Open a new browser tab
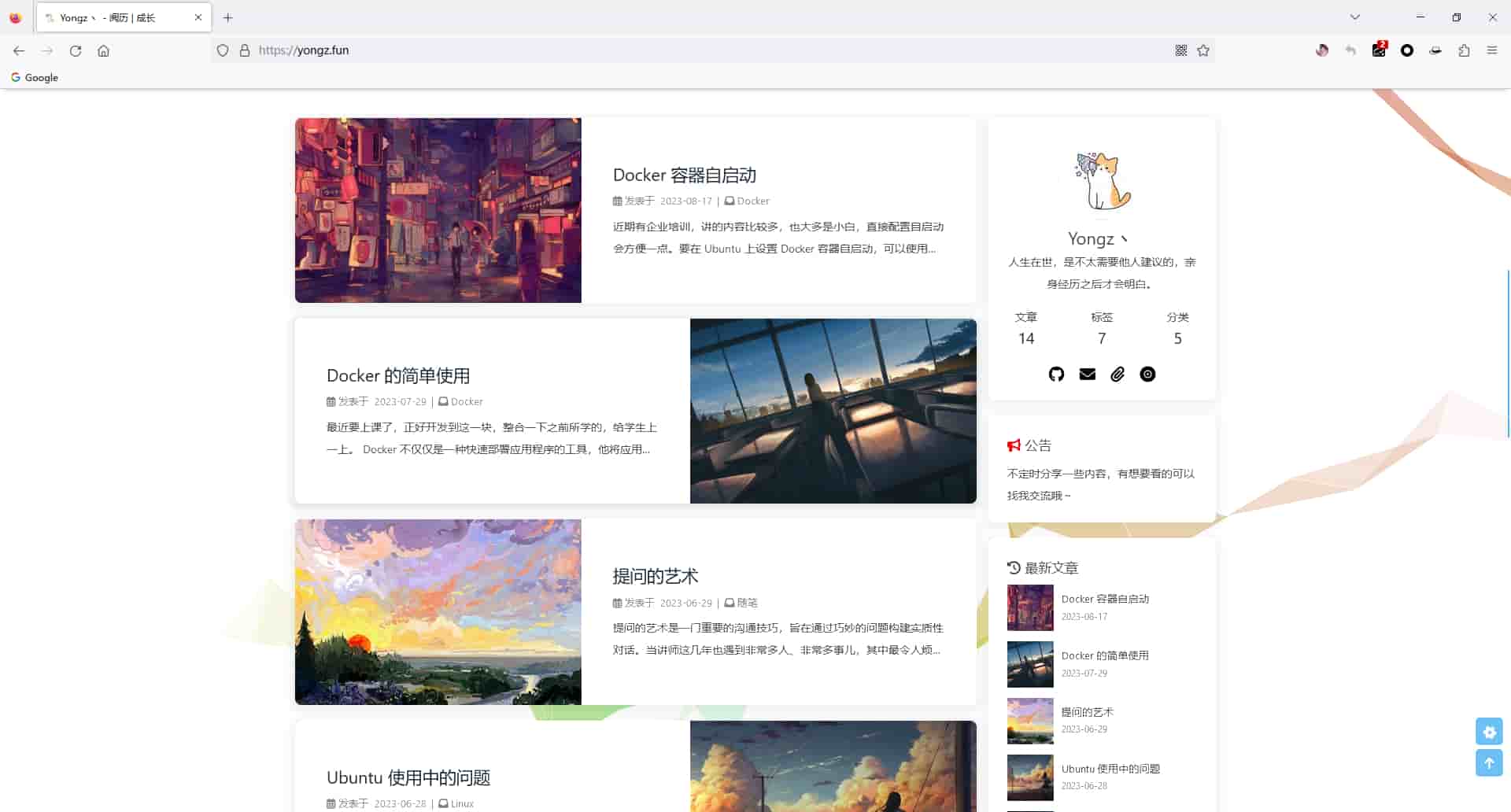The height and width of the screenshot is (812, 1511). (228, 17)
